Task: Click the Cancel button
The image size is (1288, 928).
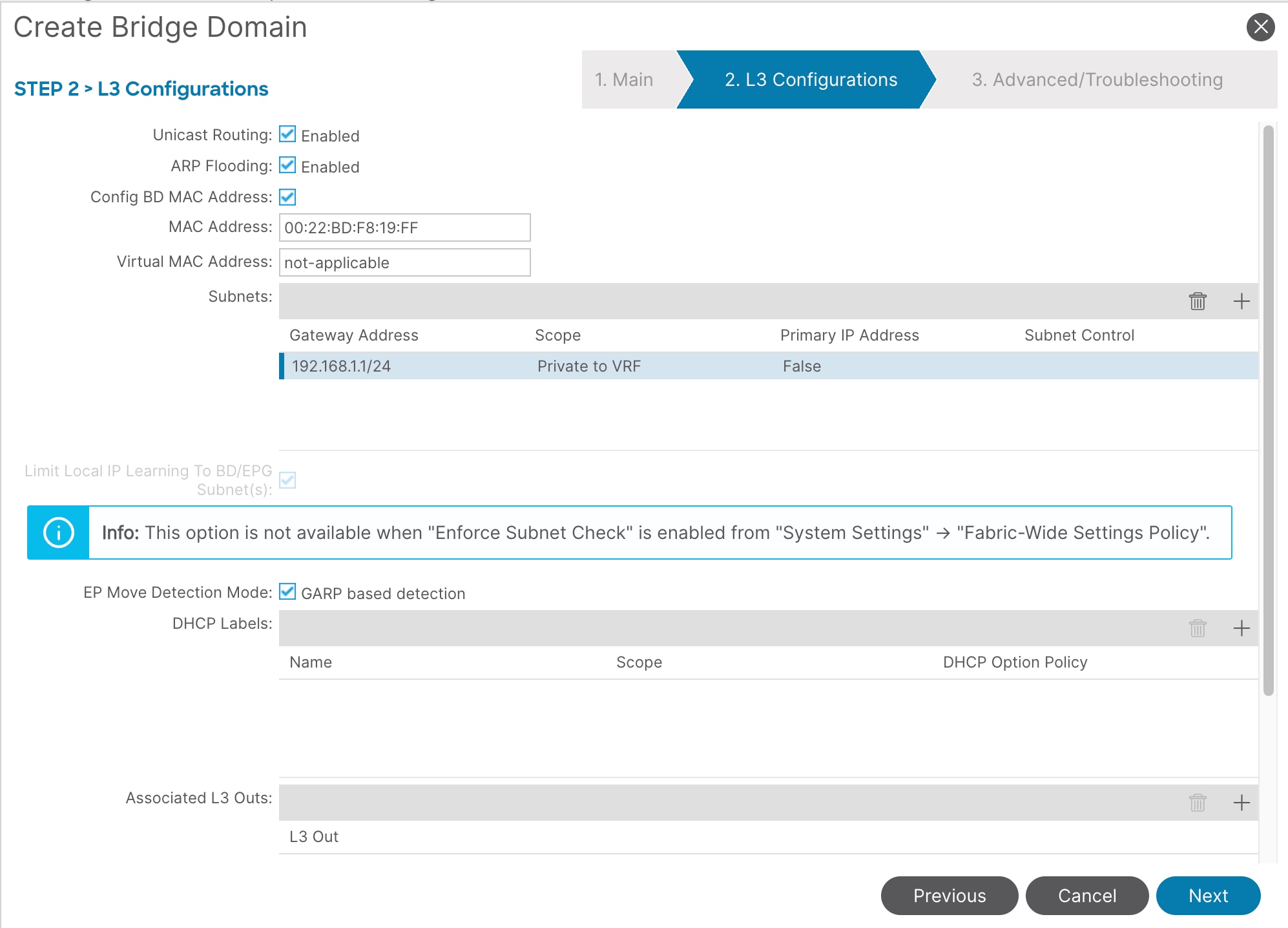Action: [1086, 896]
